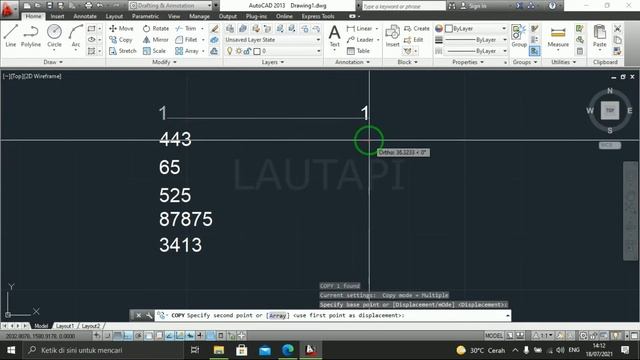Open the View ribbon tab
Viewport: 640px width, 360px height.
174,16
